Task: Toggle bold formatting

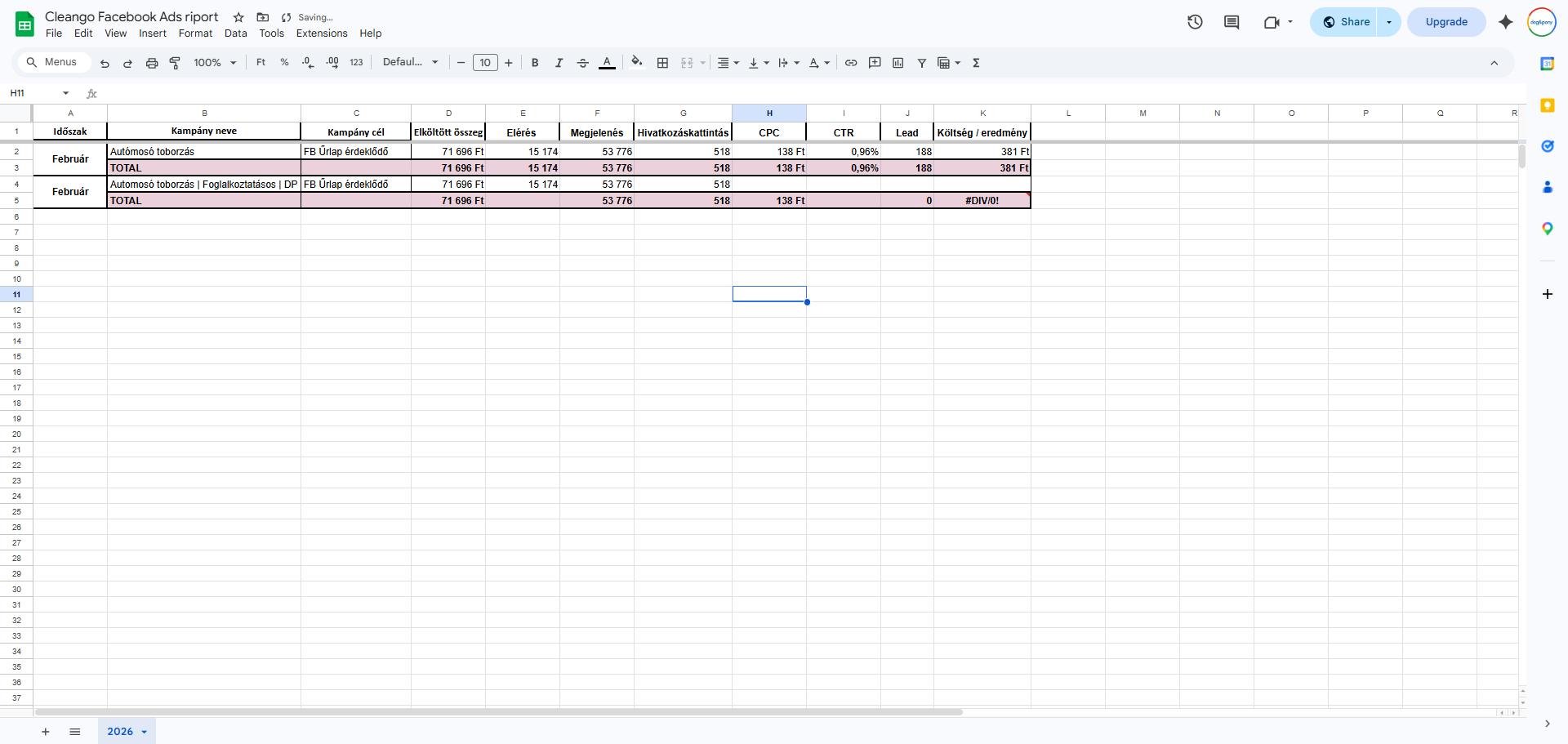Action: coord(535,63)
